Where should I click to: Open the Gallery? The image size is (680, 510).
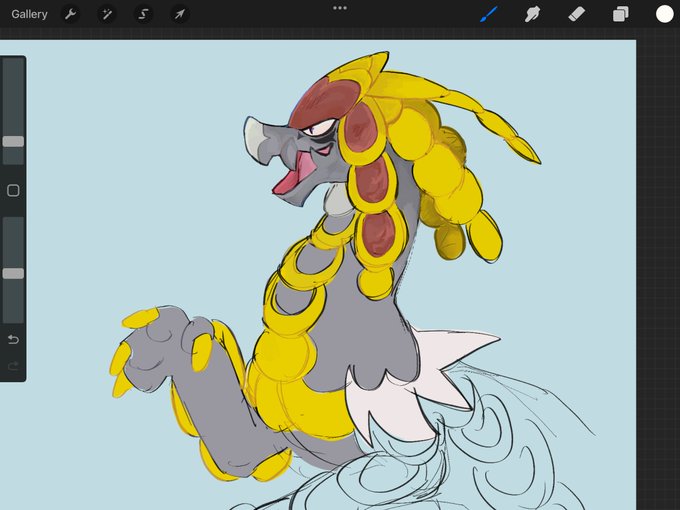[29, 14]
